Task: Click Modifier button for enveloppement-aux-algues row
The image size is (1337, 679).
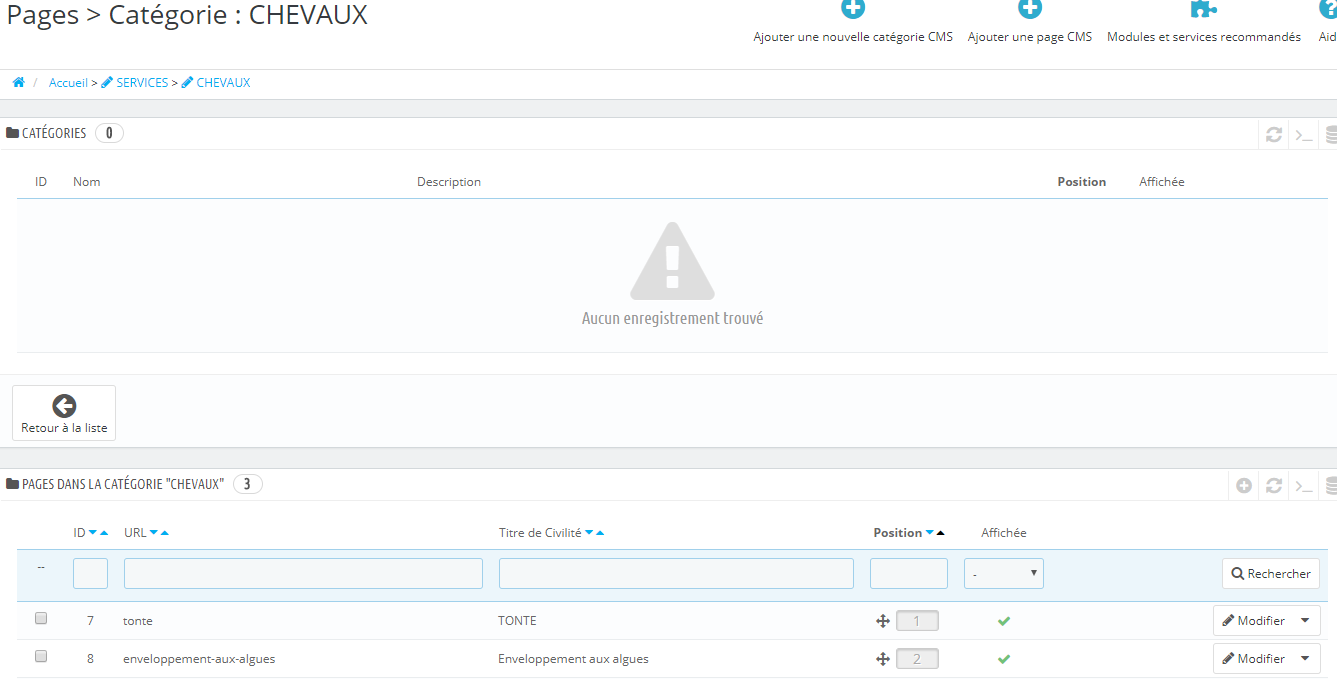Action: [1253, 659]
